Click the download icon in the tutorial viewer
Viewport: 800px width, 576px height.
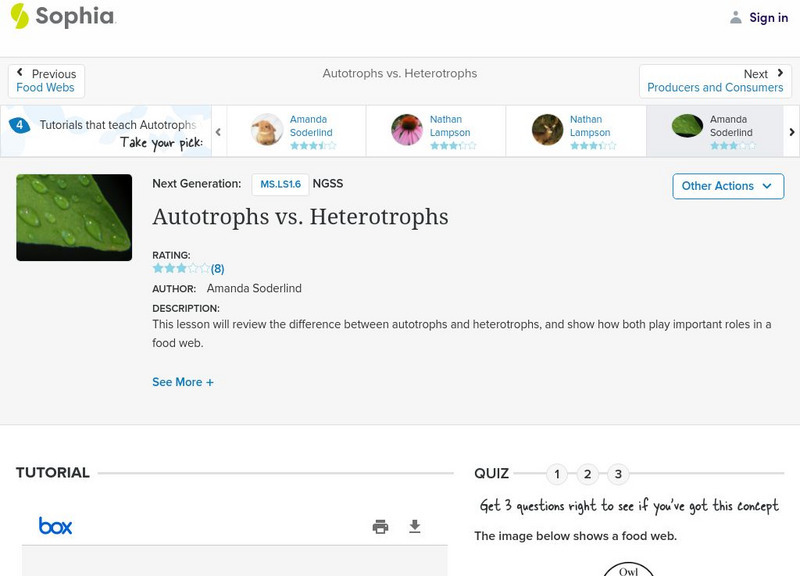point(415,527)
